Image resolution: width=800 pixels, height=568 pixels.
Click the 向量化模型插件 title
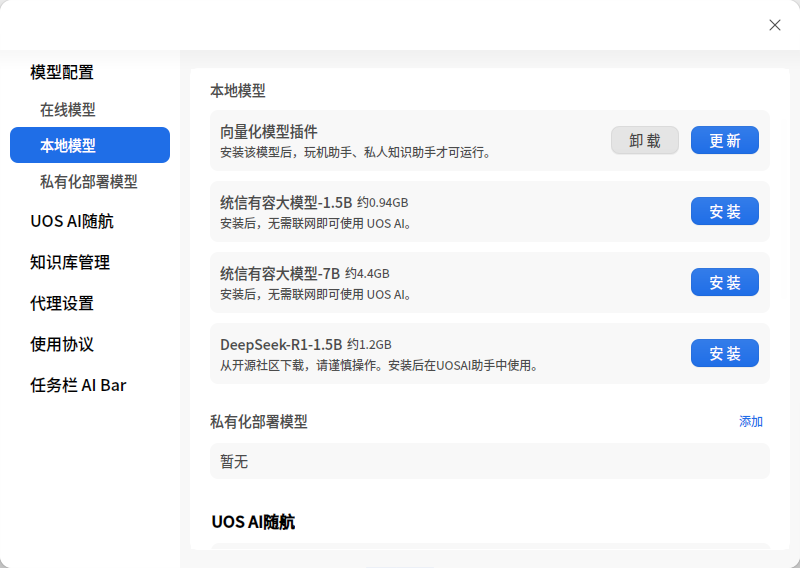[269, 132]
